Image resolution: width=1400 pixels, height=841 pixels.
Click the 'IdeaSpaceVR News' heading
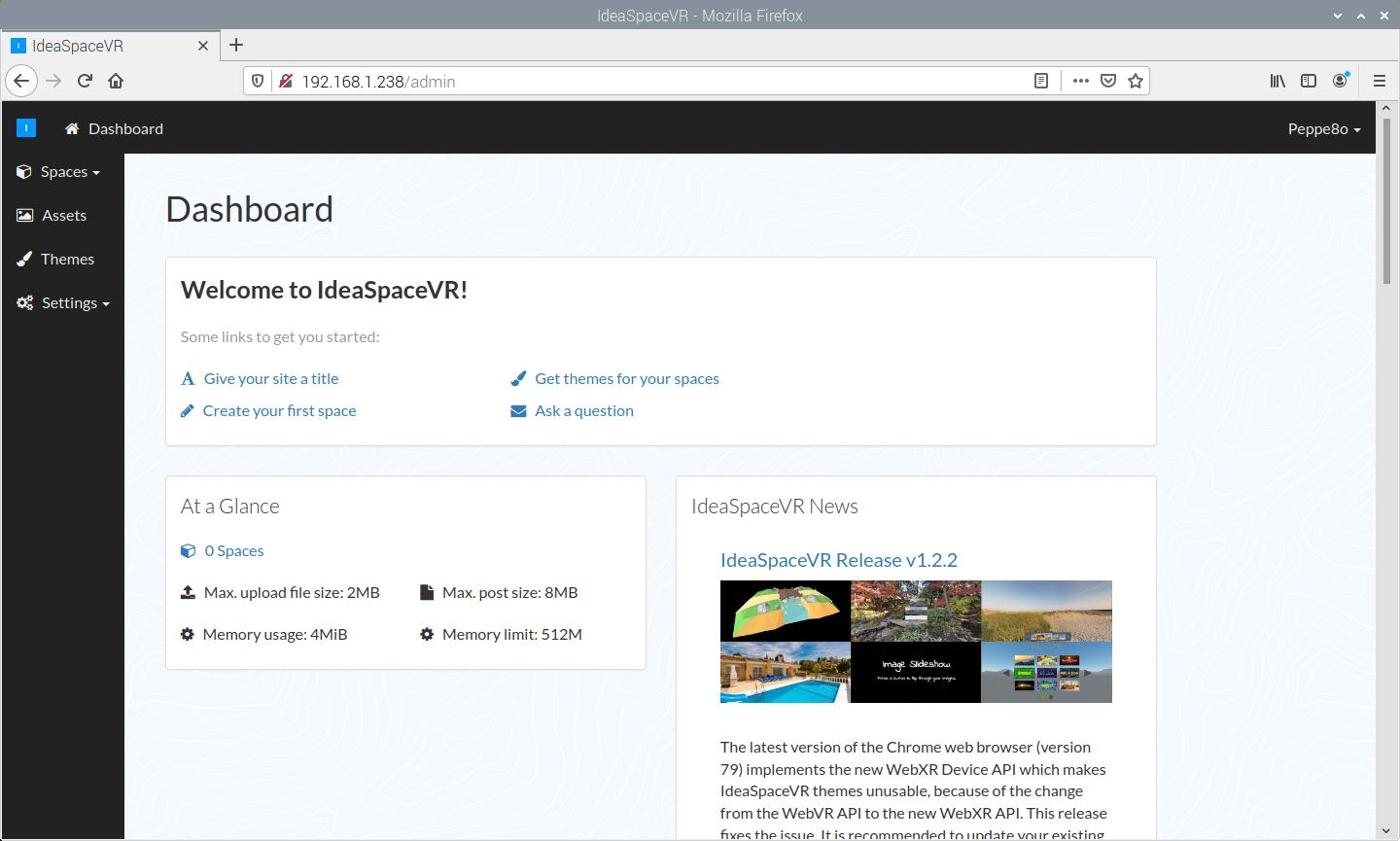775,507
